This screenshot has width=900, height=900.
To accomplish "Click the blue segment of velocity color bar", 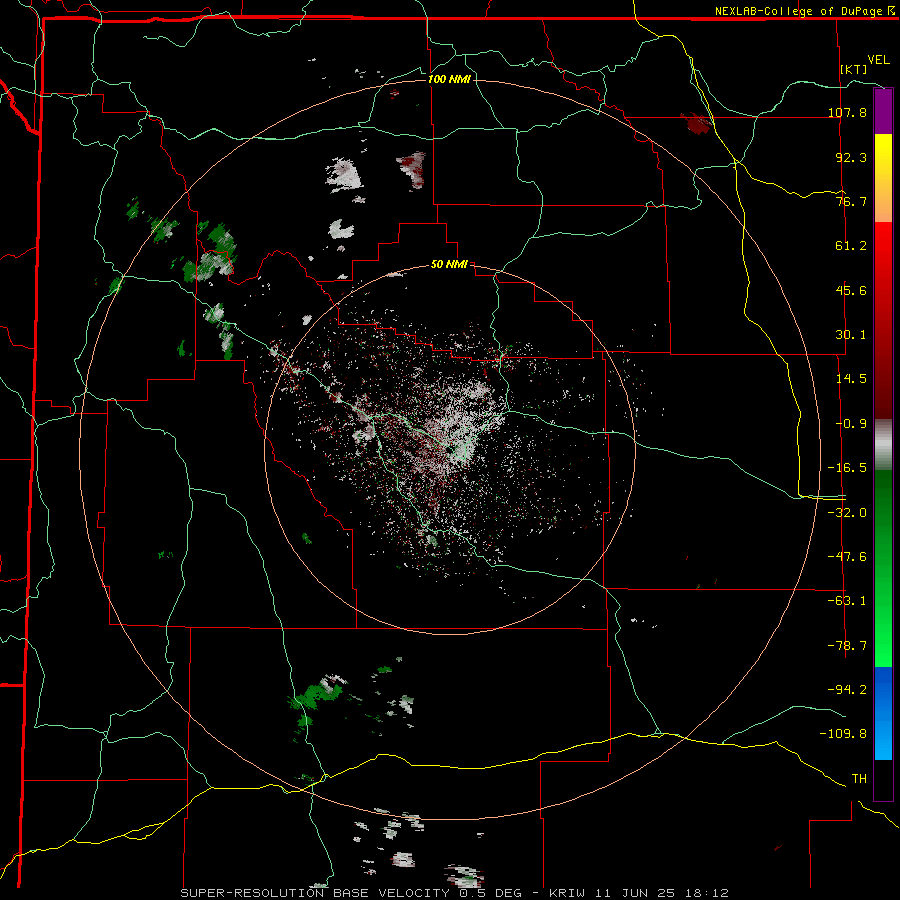I will tap(883, 713).
